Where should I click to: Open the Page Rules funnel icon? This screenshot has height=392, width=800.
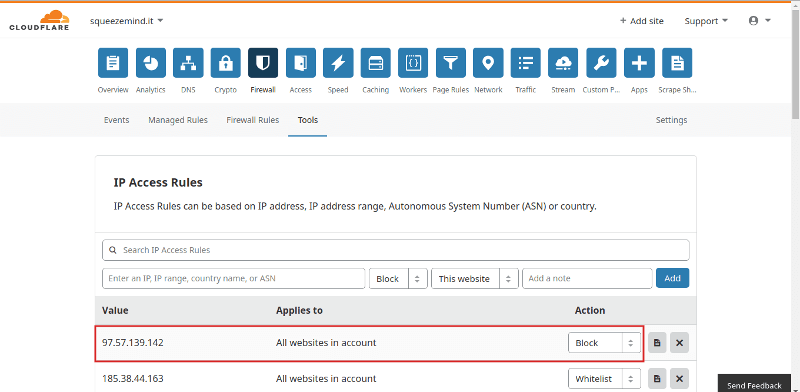pyautogui.click(x=451, y=63)
